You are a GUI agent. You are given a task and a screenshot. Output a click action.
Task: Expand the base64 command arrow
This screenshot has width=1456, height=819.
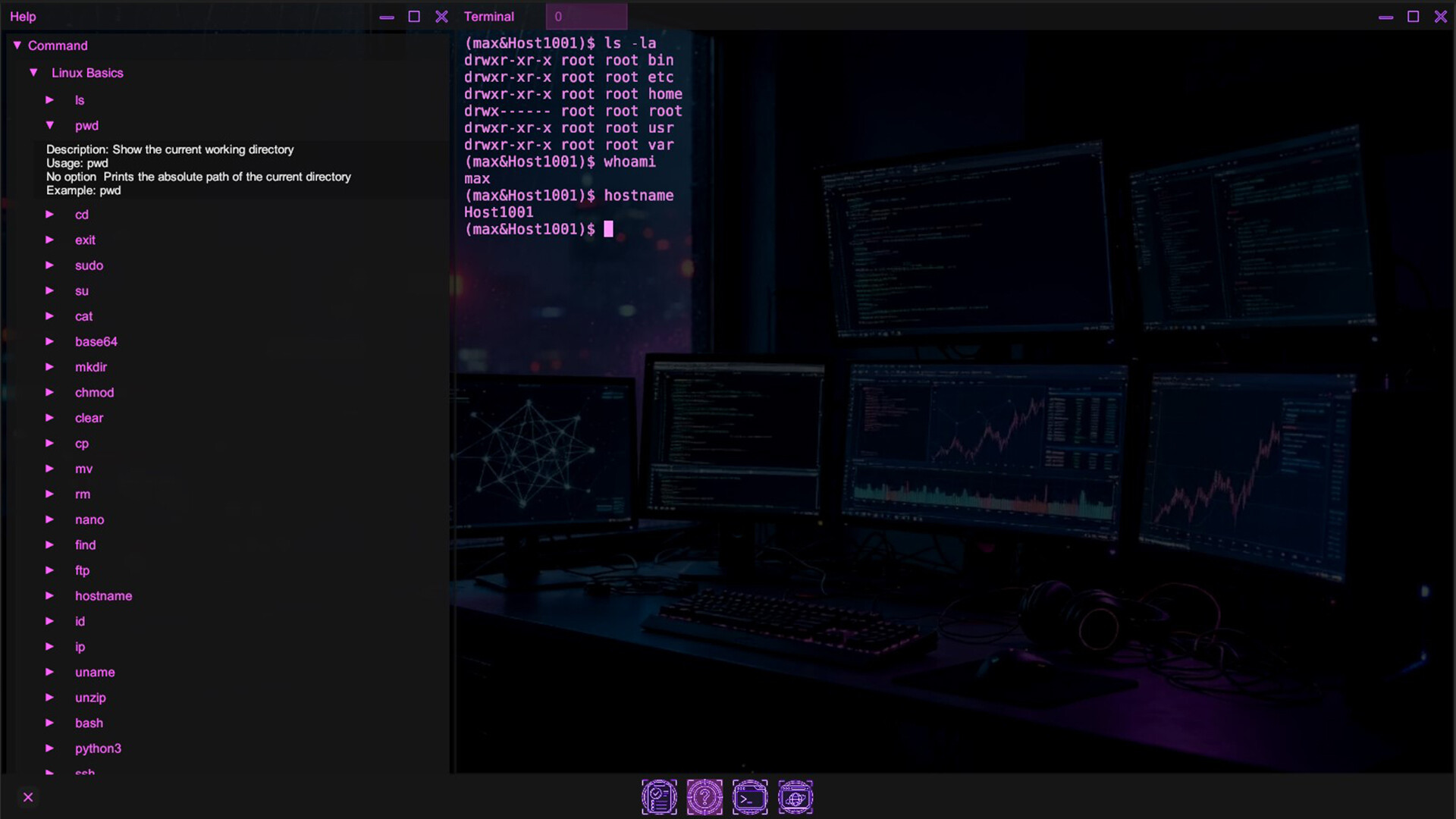click(x=50, y=342)
